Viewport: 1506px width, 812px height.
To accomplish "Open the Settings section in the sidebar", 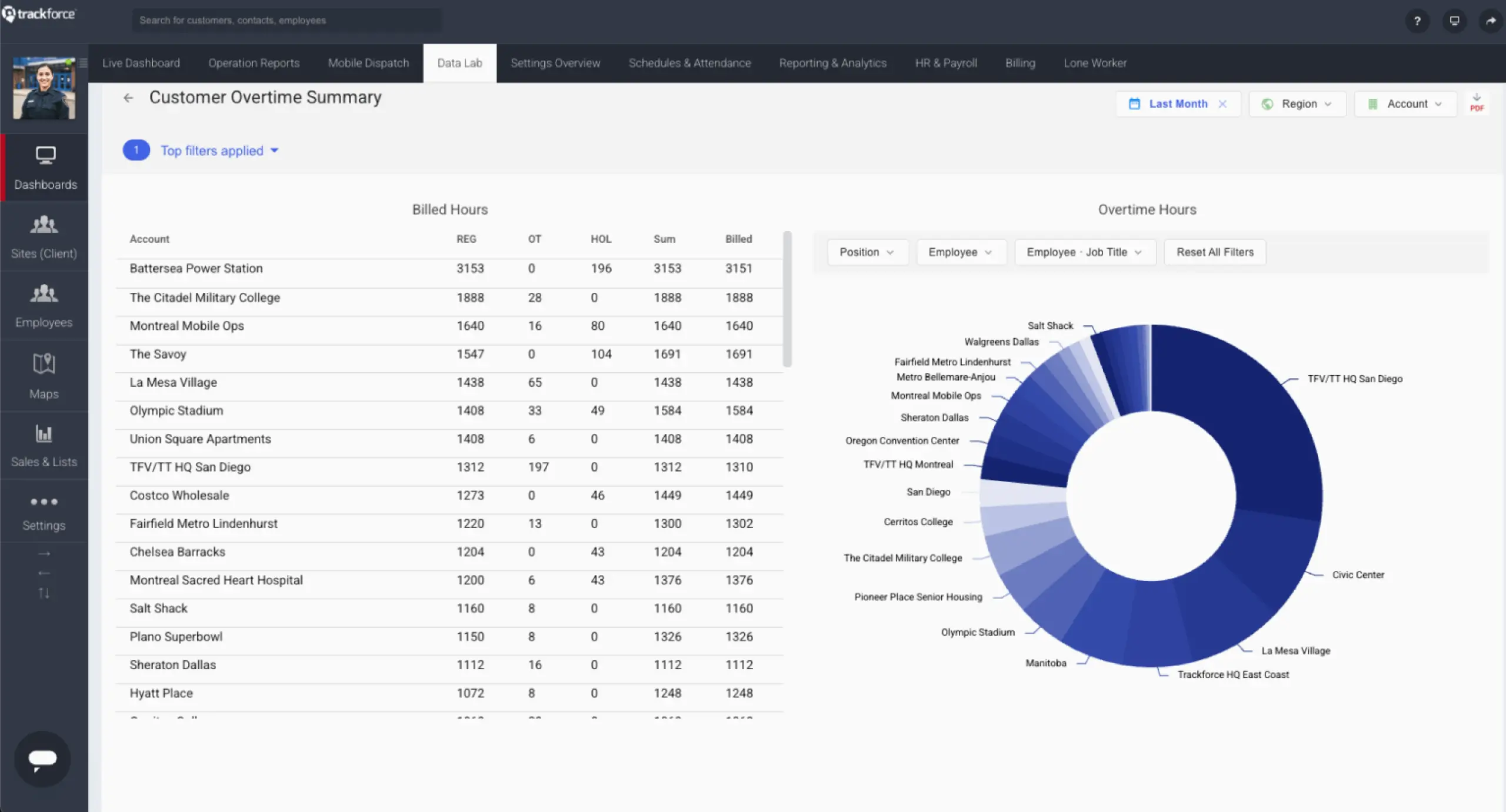I will [44, 512].
